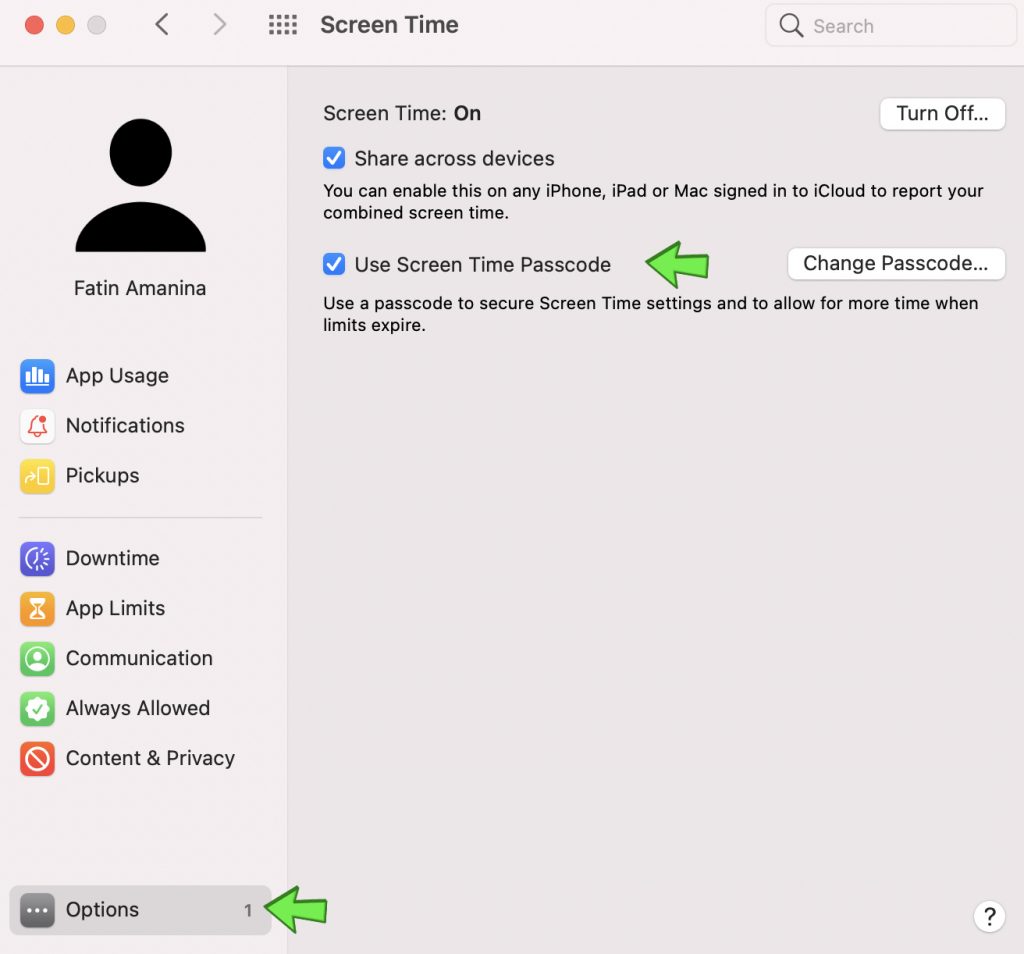Click the Options badge count 1

point(248,910)
